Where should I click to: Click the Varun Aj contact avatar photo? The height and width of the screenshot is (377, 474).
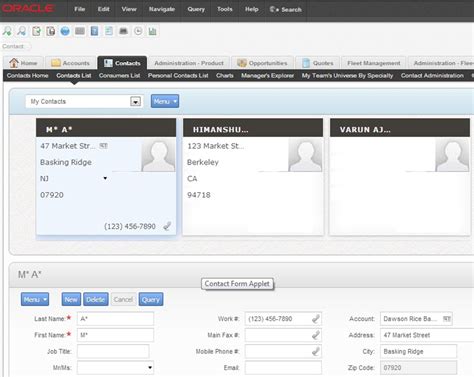click(452, 155)
